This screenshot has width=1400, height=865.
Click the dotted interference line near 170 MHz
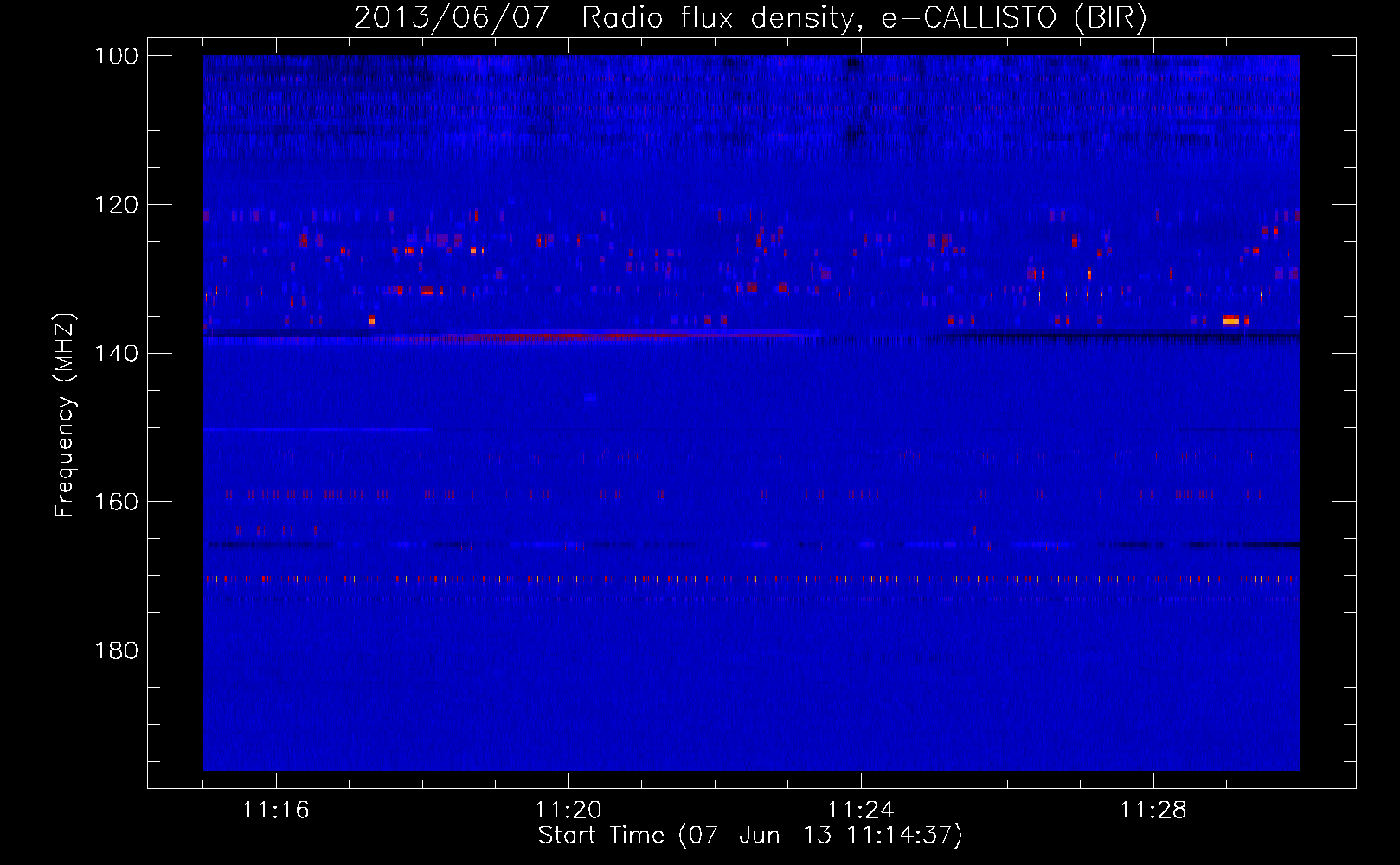[751, 579]
